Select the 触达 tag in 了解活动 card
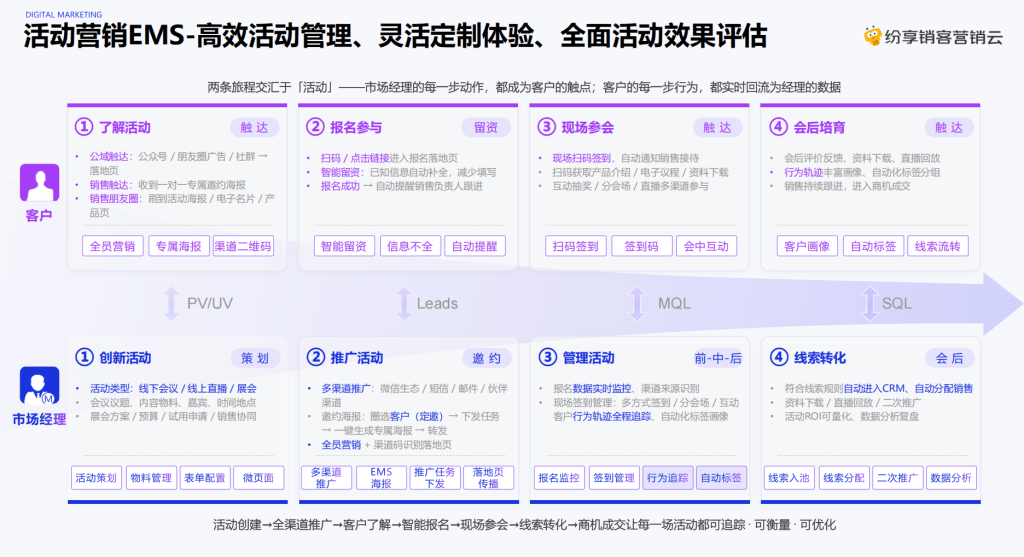The image size is (1024, 557). pyautogui.click(x=255, y=127)
